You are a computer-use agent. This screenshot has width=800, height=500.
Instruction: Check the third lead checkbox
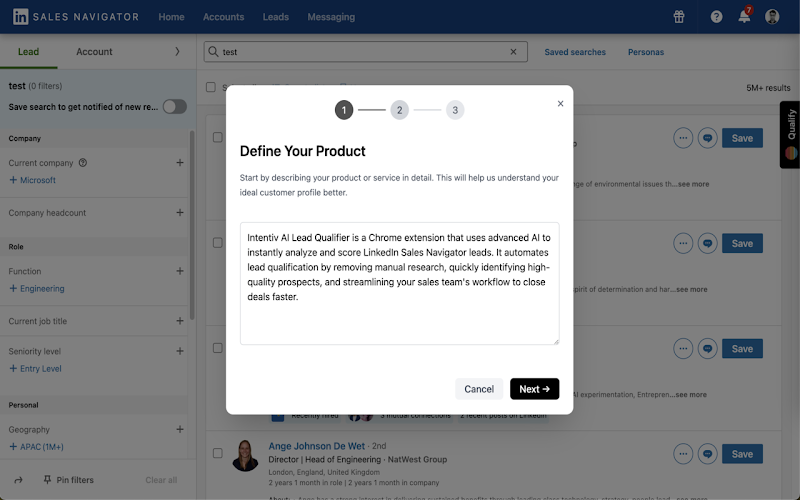point(218,348)
